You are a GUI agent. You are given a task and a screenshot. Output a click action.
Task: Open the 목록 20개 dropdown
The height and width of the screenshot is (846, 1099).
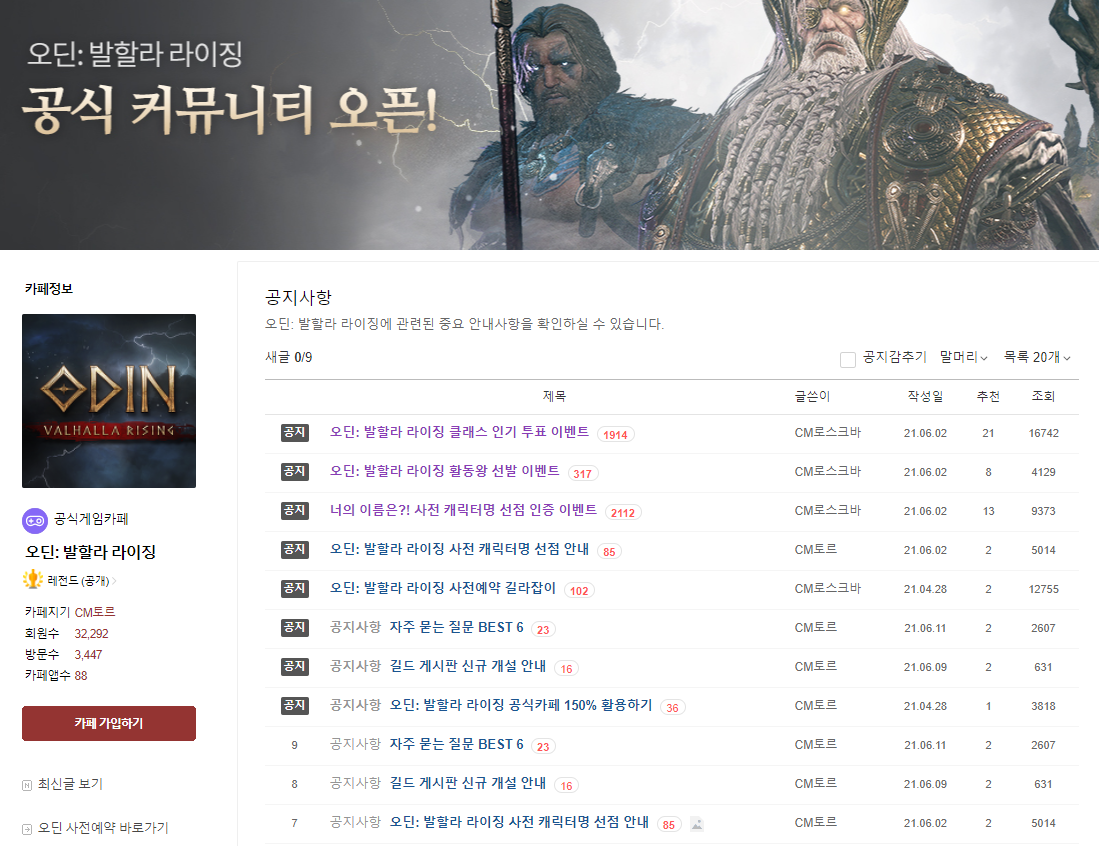pyautogui.click(x=1037, y=357)
